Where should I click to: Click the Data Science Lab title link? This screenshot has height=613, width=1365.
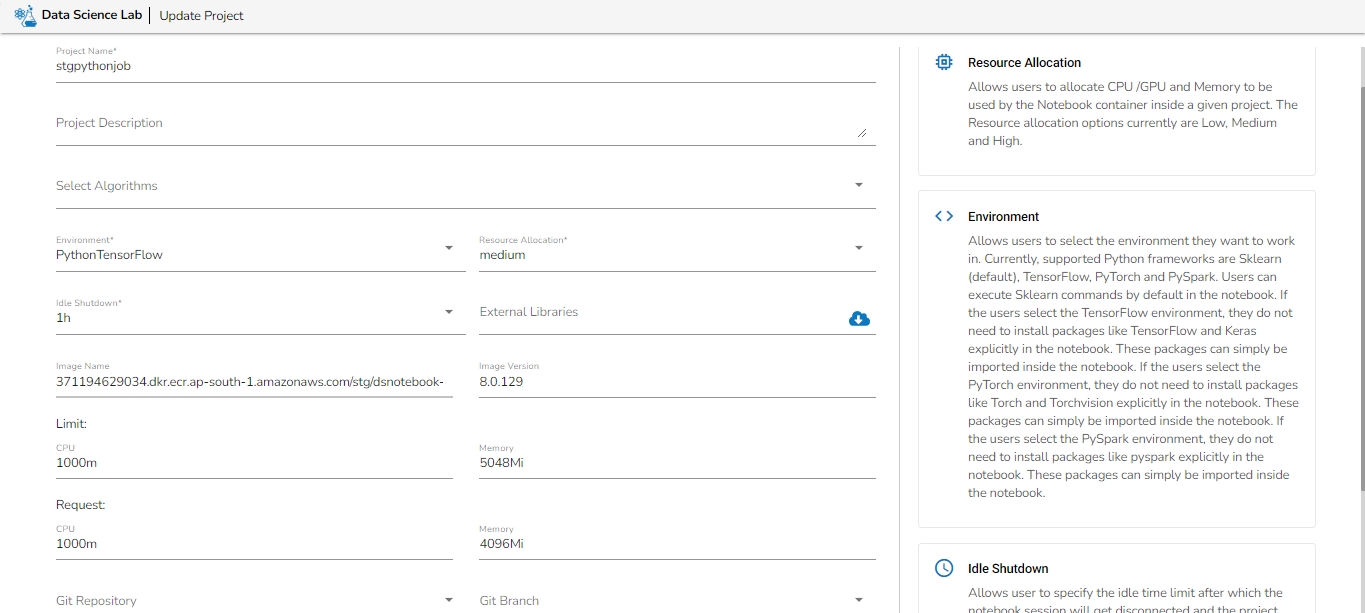tap(93, 16)
